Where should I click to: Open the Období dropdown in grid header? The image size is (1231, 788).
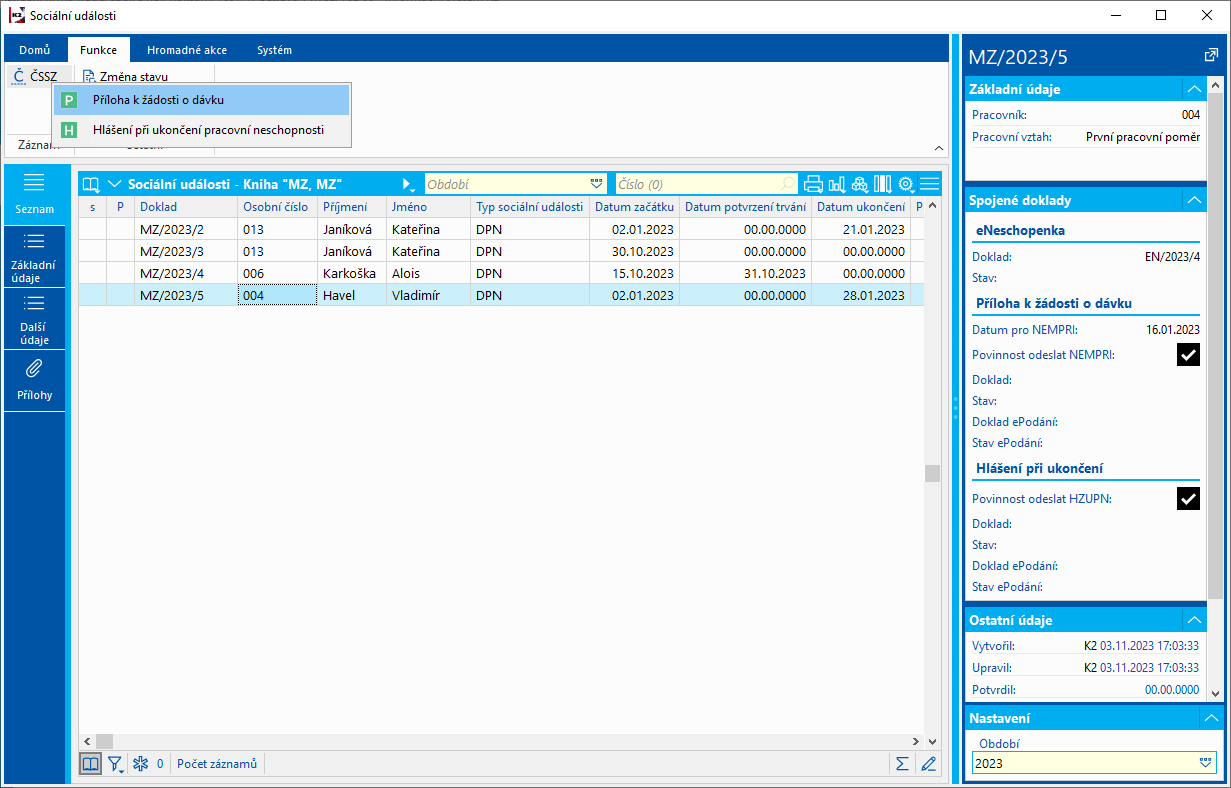(x=597, y=184)
